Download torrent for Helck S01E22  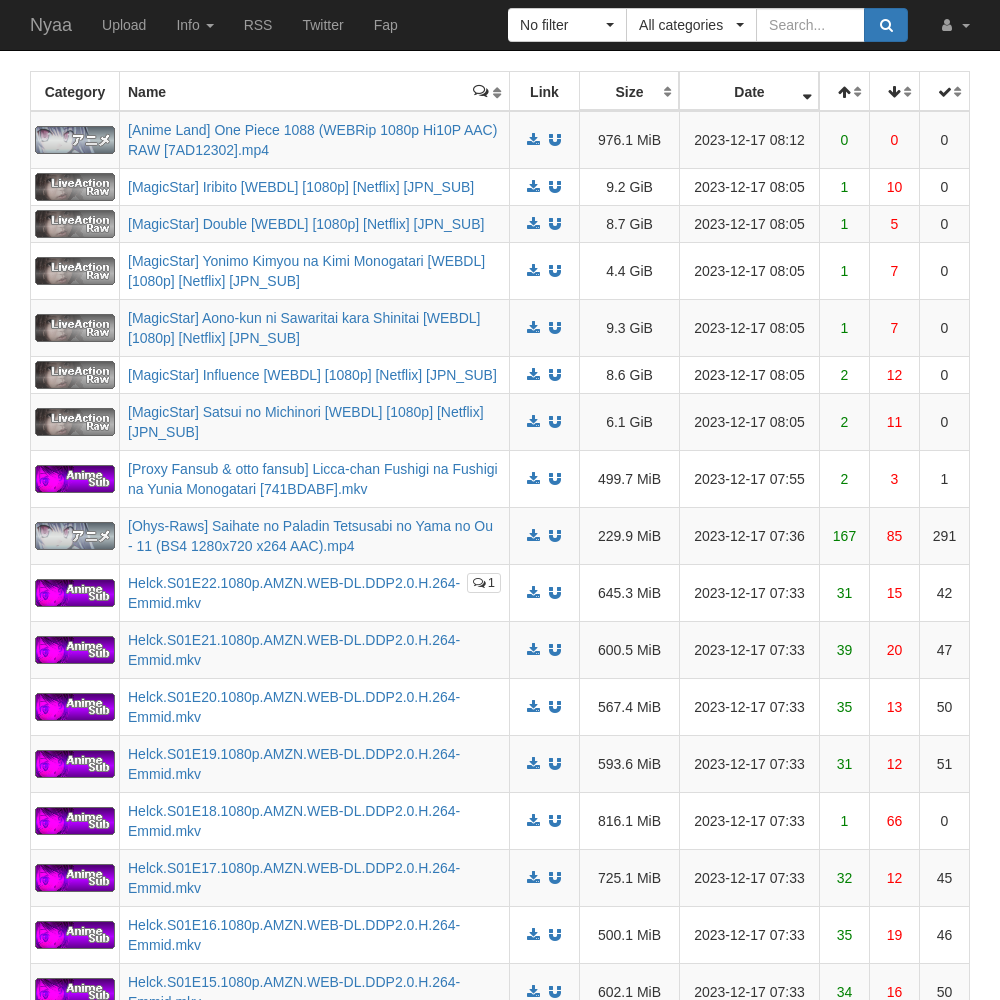(533, 593)
